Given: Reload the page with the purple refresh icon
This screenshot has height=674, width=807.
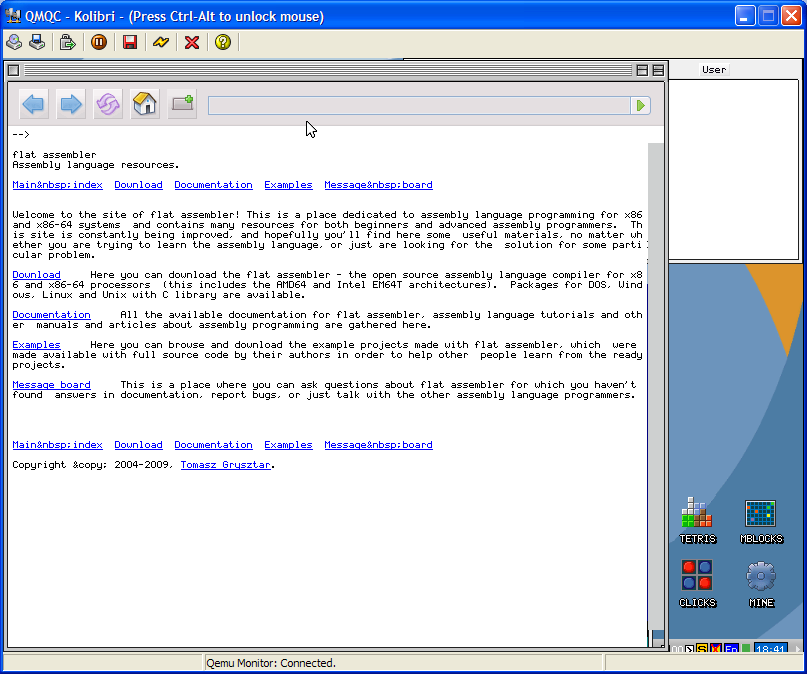Looking at the screenshot, I should [x=107, y=104].
